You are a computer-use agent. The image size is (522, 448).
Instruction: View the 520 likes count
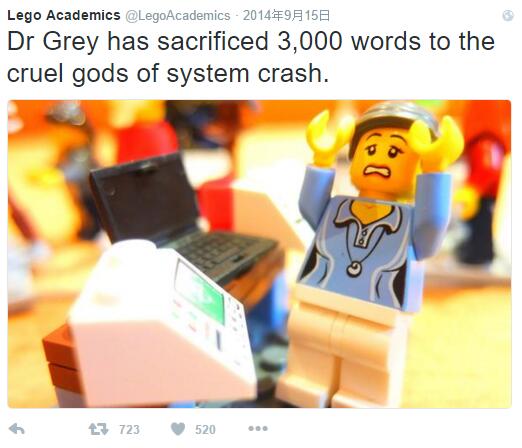point(205,429)
